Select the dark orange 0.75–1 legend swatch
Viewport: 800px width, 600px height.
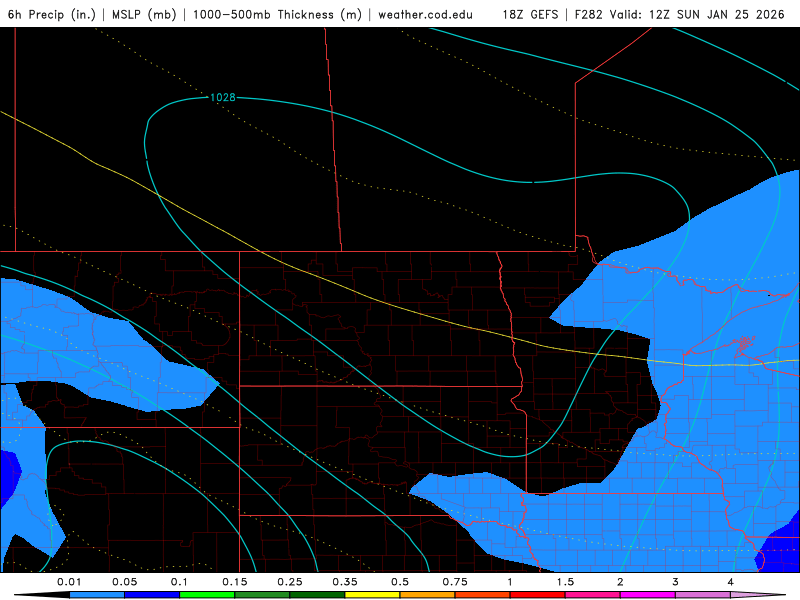(483, 595)
